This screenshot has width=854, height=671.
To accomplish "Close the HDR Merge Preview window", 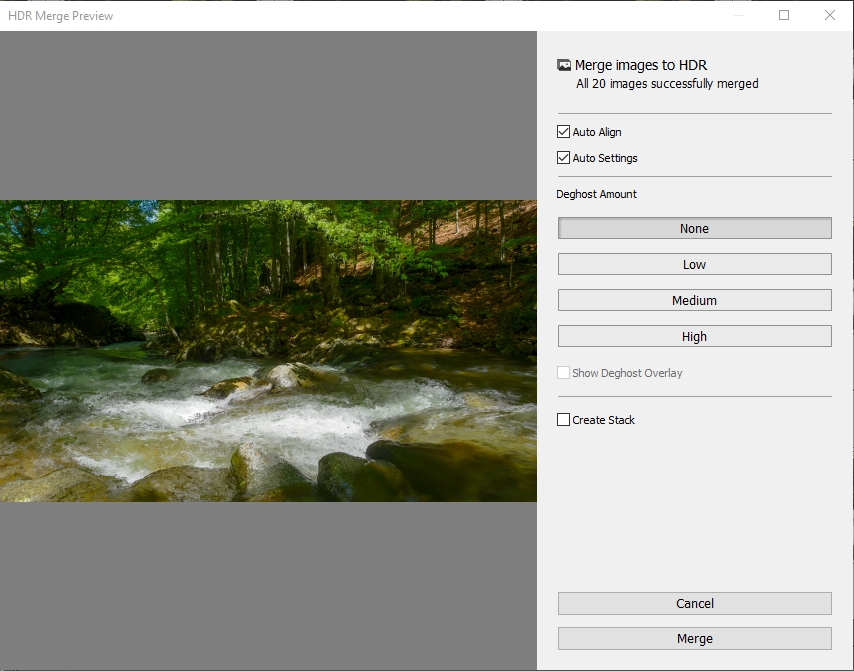I will tap(829, 15).
